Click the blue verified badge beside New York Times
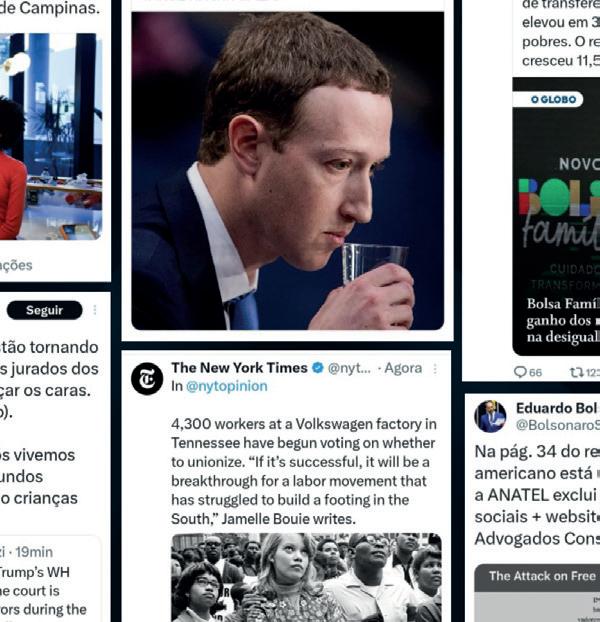600x622 pixels. point(318,368)
